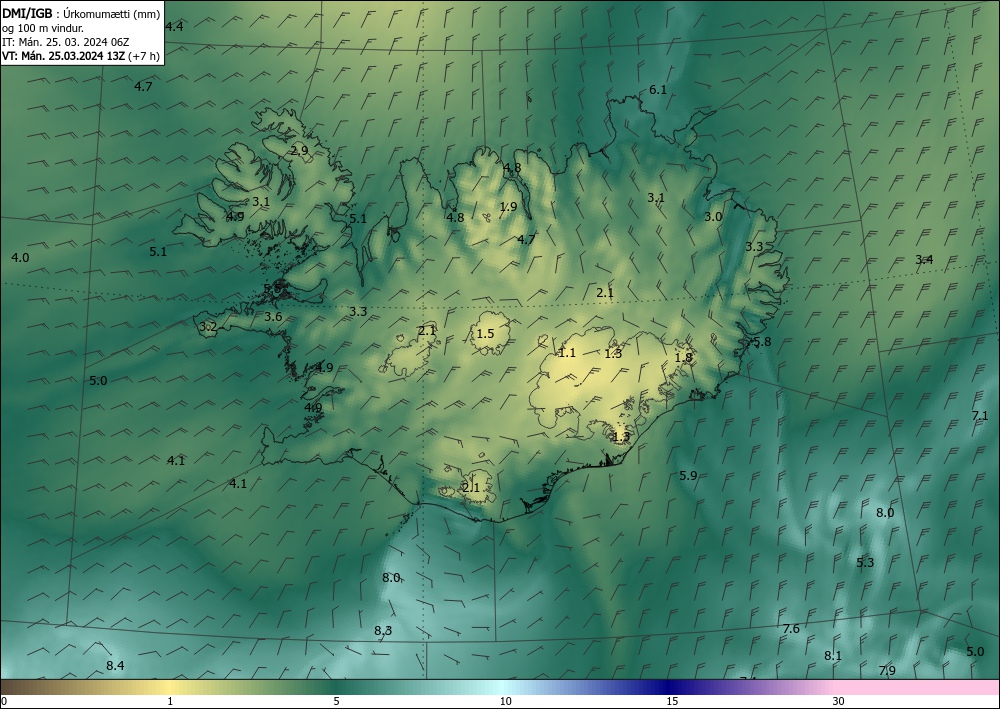Click the 7.1 value at the right edge
Screen dimensions: 1000x709
pos(980,416)
